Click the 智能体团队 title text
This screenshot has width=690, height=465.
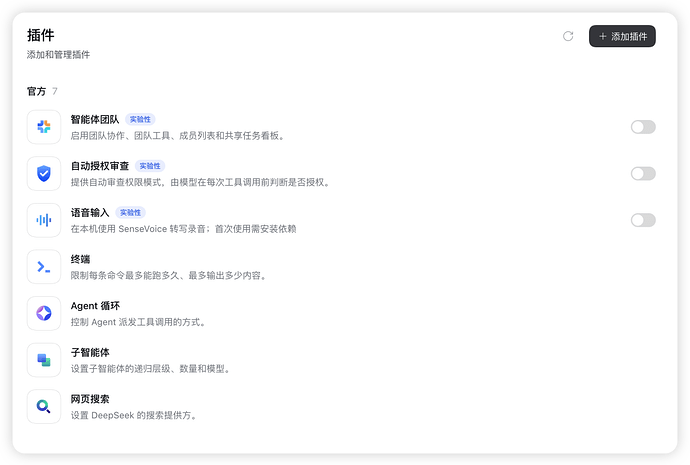tap(95, 120)
